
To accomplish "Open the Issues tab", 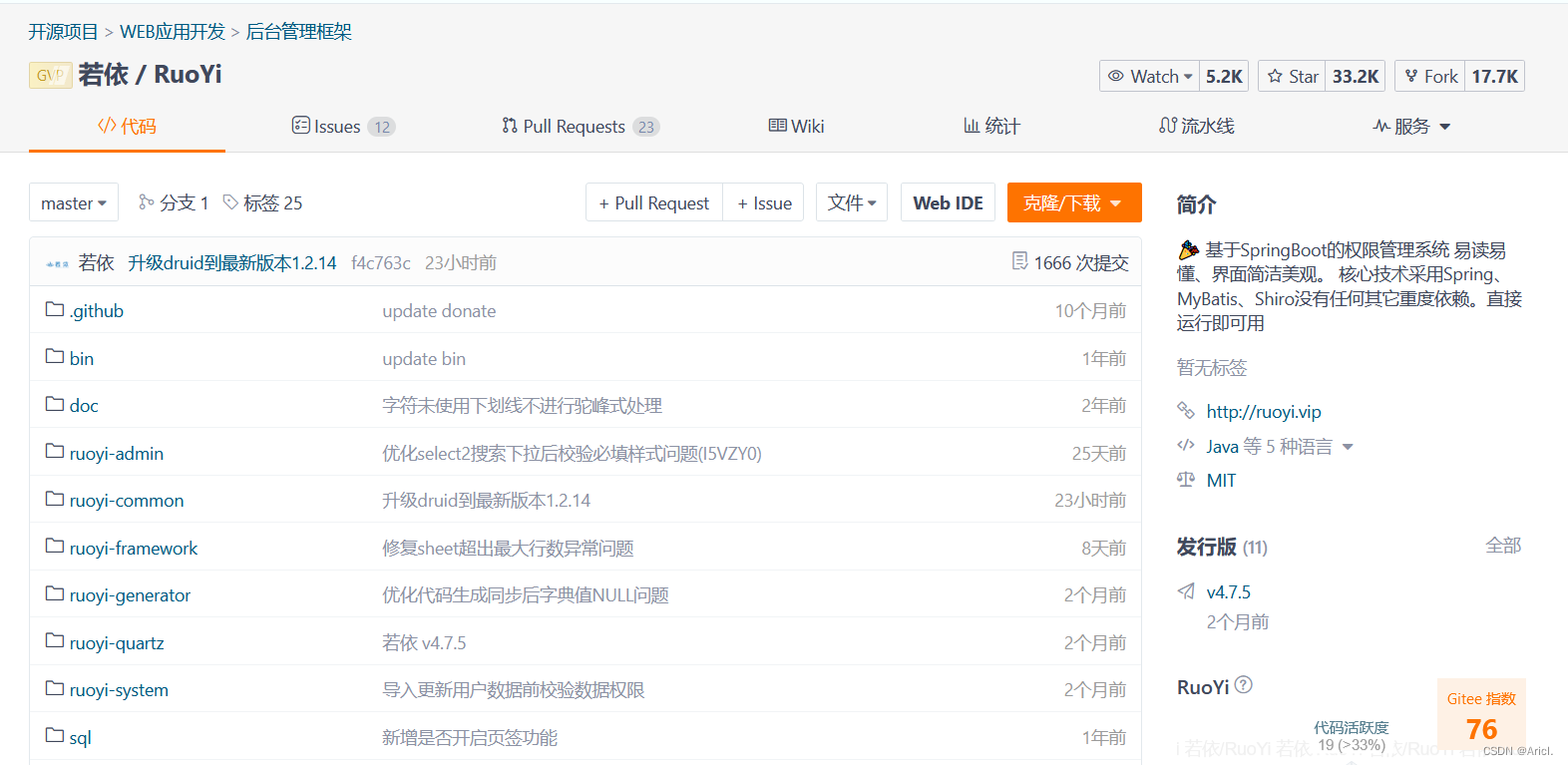I will tap(343, 127).
